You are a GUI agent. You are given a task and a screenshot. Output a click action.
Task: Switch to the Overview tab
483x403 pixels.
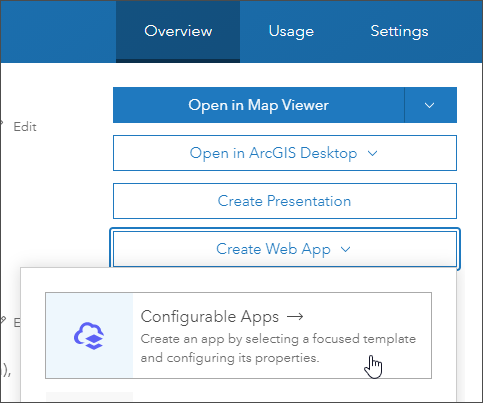click(x=178, y=31)
